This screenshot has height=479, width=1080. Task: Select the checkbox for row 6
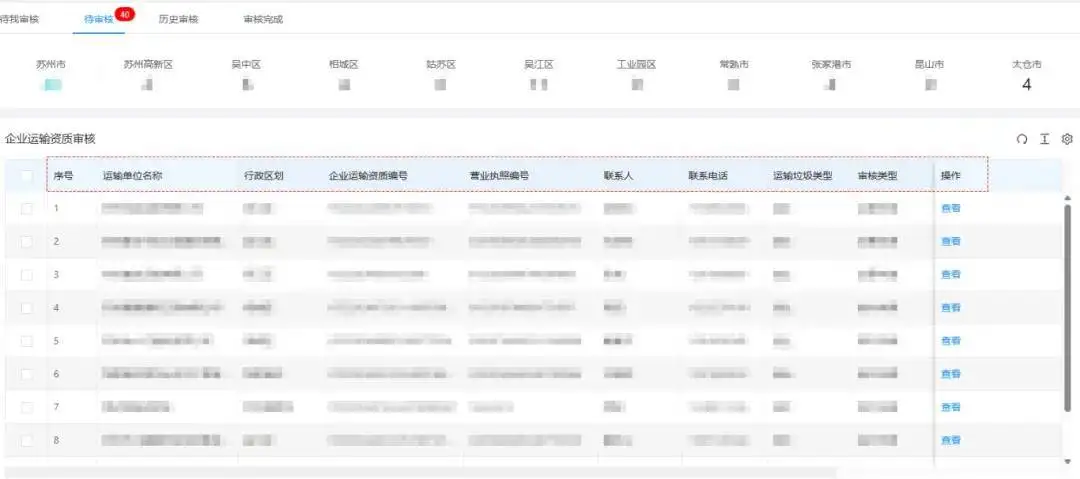click(26, 374)
